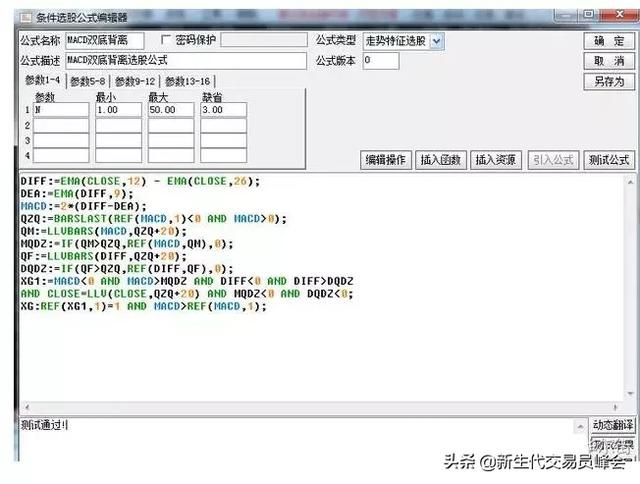Click the 取消 button
Image resolution: width=640 pixels, height=484 pixels.
pyautogui.click(x=609, y=61)
